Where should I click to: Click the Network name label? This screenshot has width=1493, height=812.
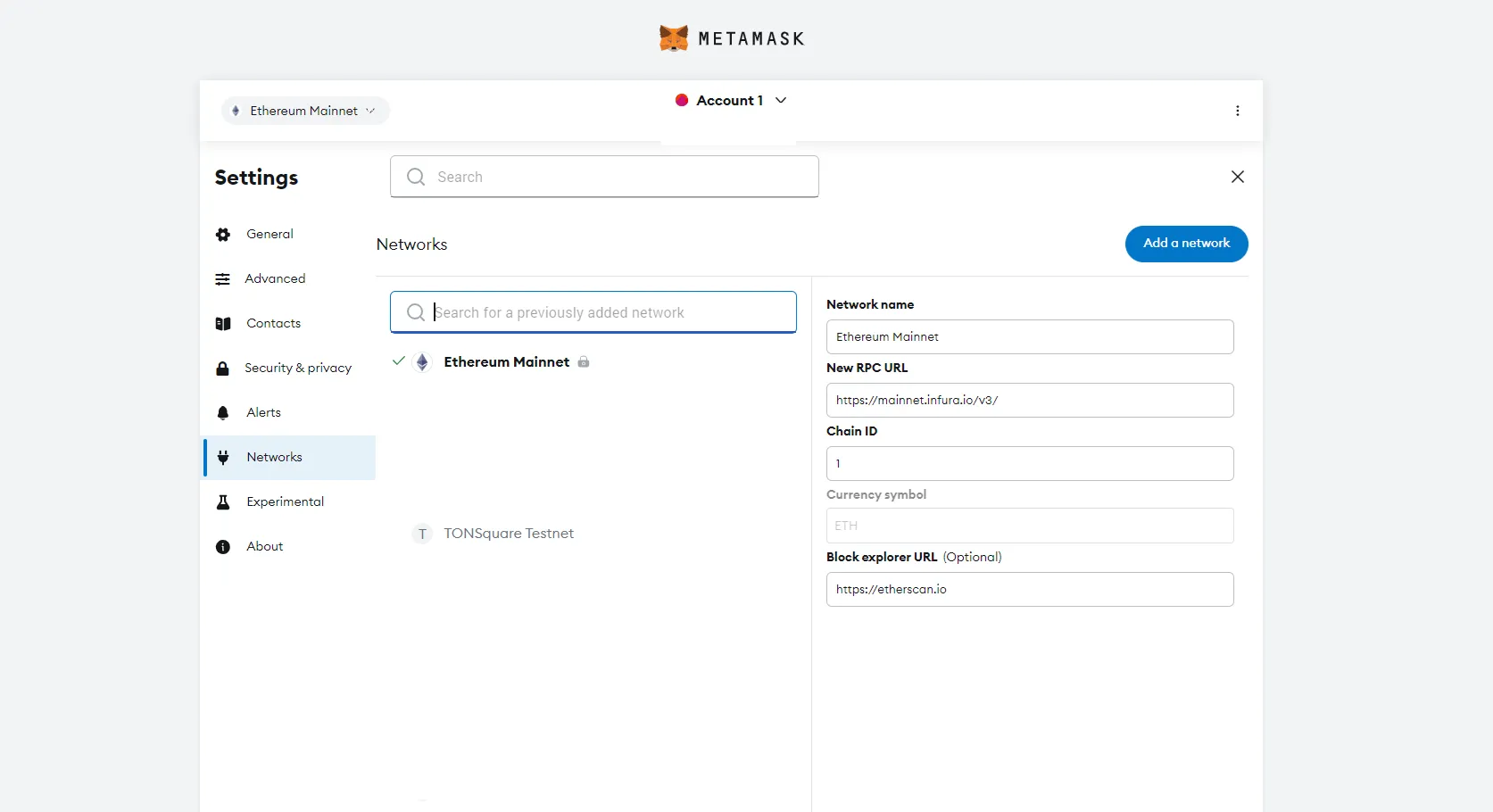870,304
